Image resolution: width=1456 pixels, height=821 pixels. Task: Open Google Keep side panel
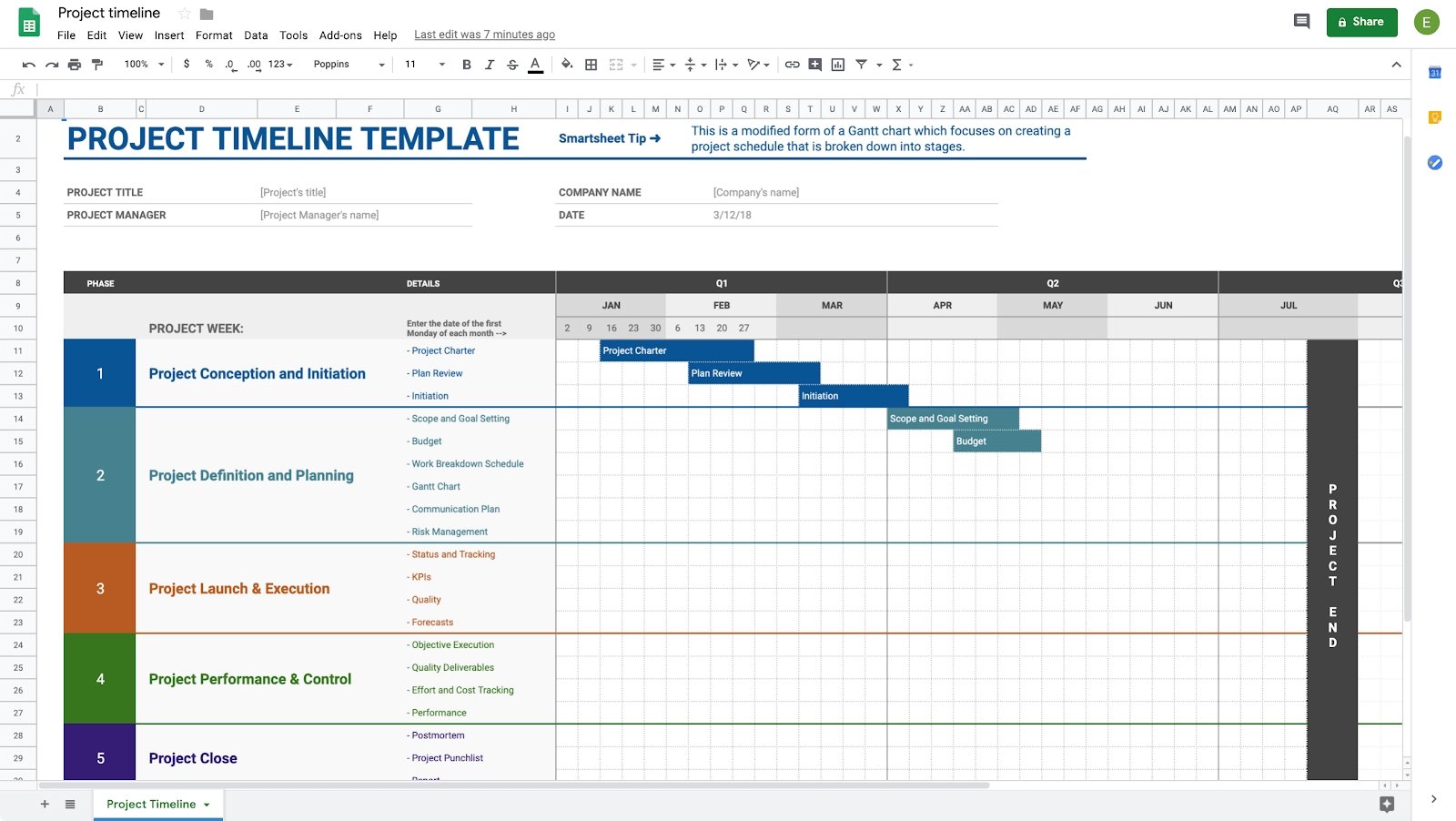[x=1434, y=117]
